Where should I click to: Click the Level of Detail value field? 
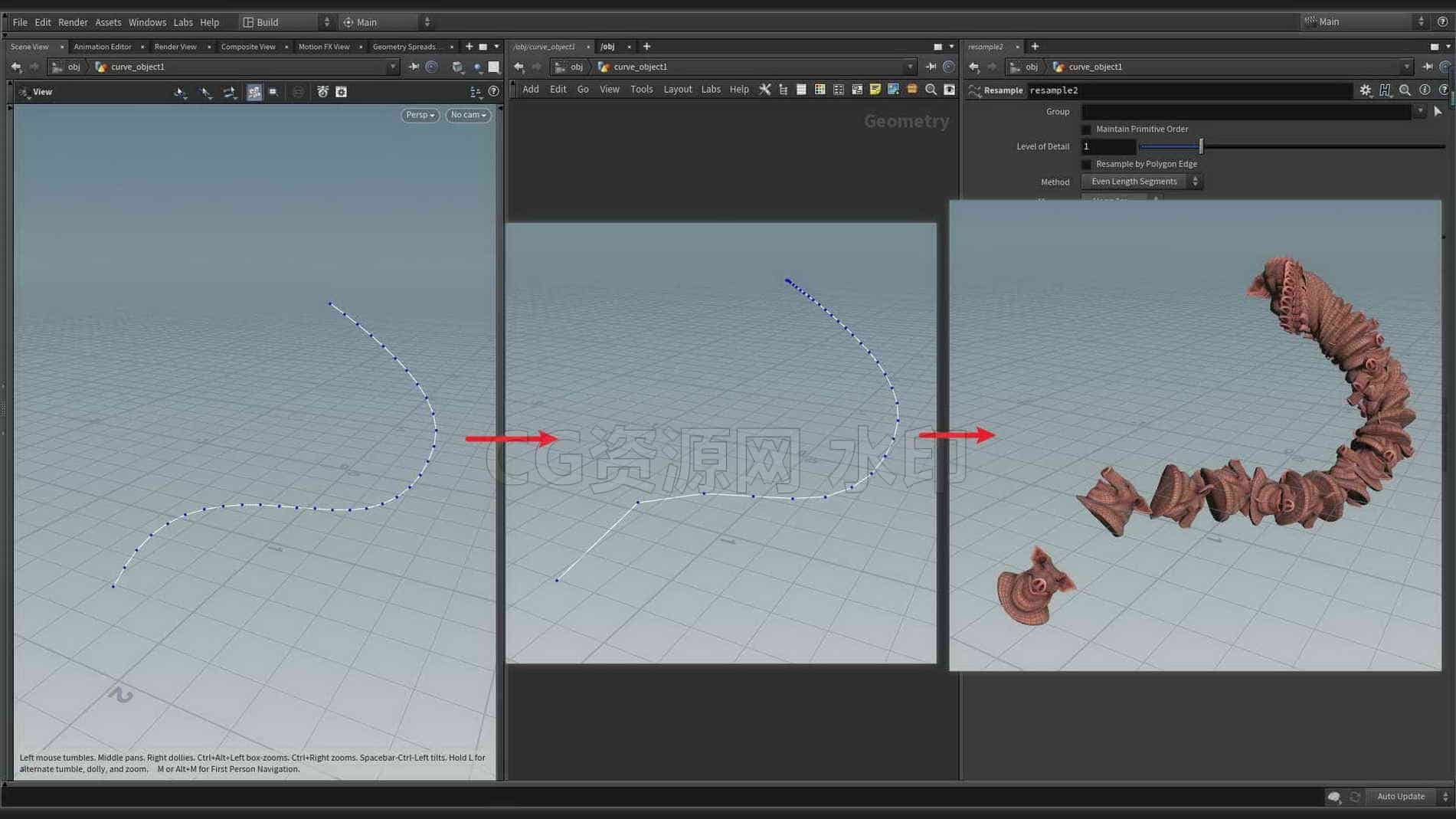pos(1108,146)
